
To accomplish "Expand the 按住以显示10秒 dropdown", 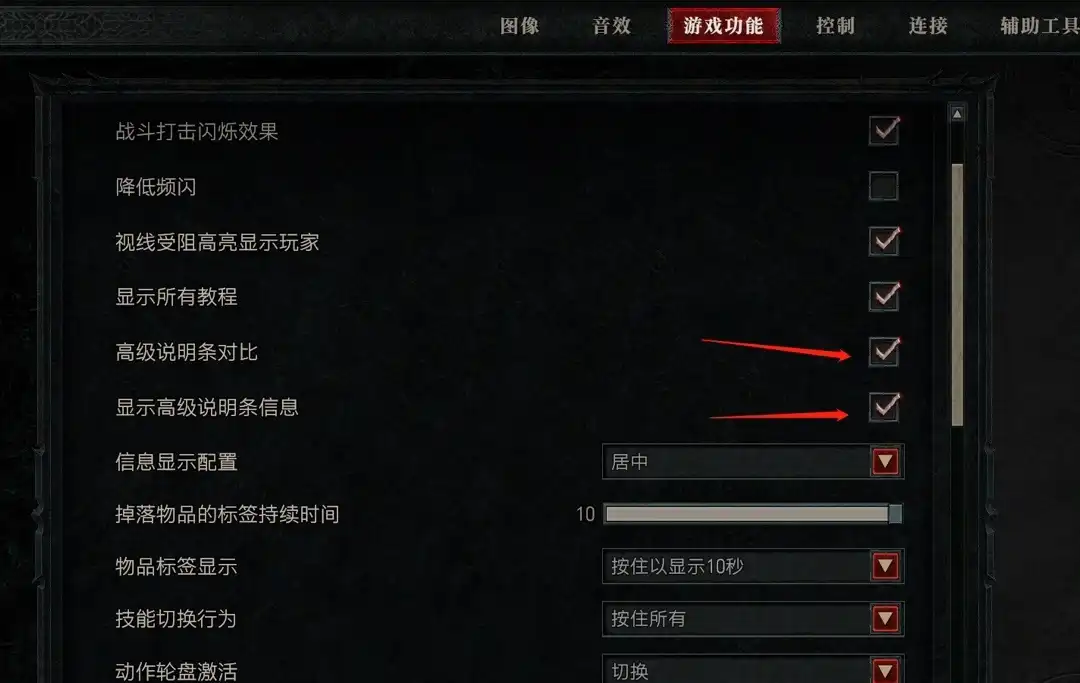I will pyautogui.click(x=753, y=566).
